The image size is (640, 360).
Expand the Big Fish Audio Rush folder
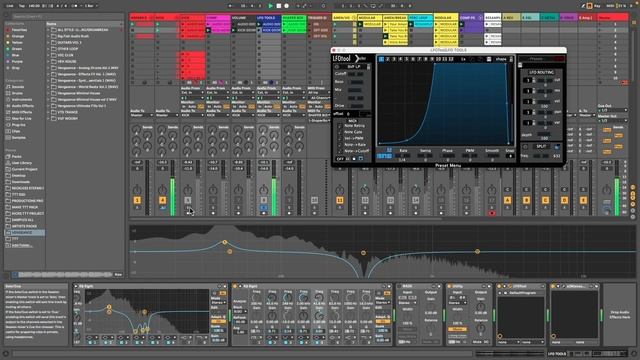click(48, 36)
